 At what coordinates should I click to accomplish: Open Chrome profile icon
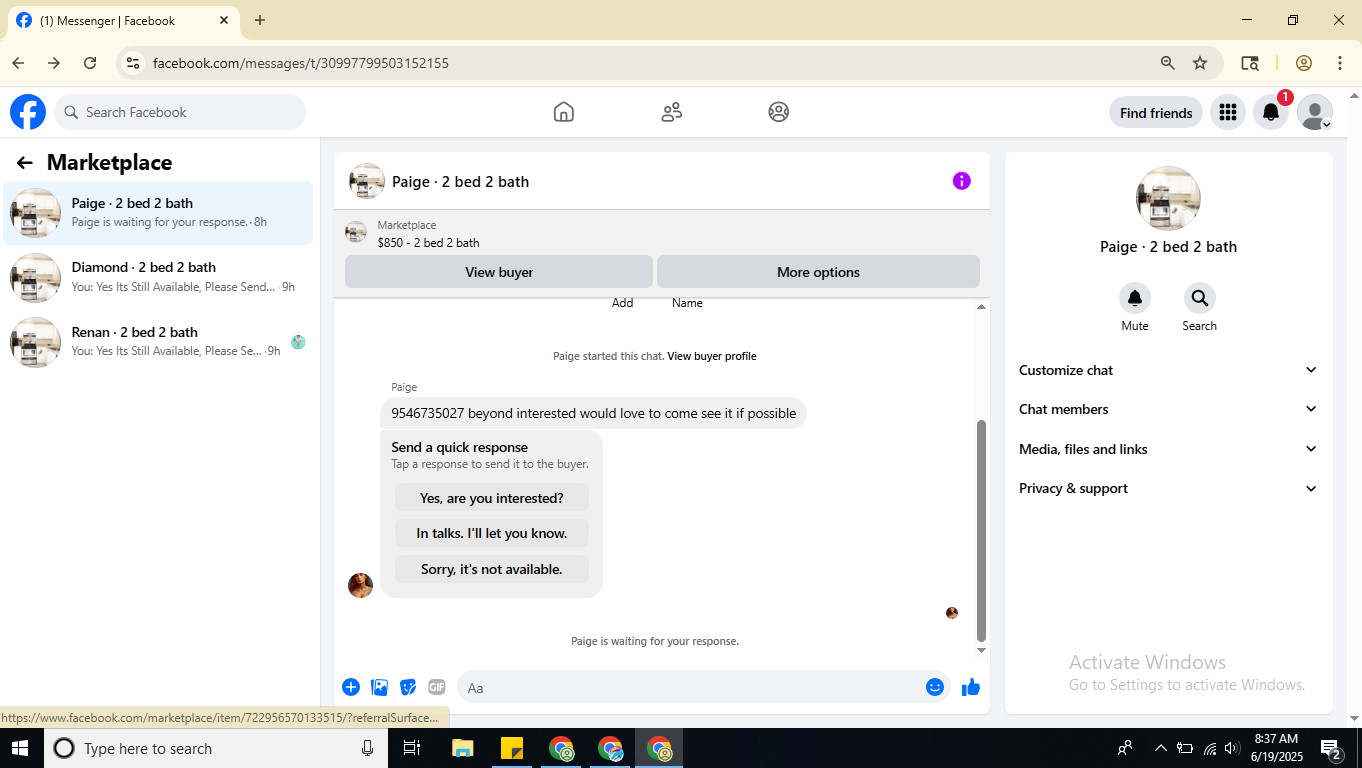point(1304,63)
